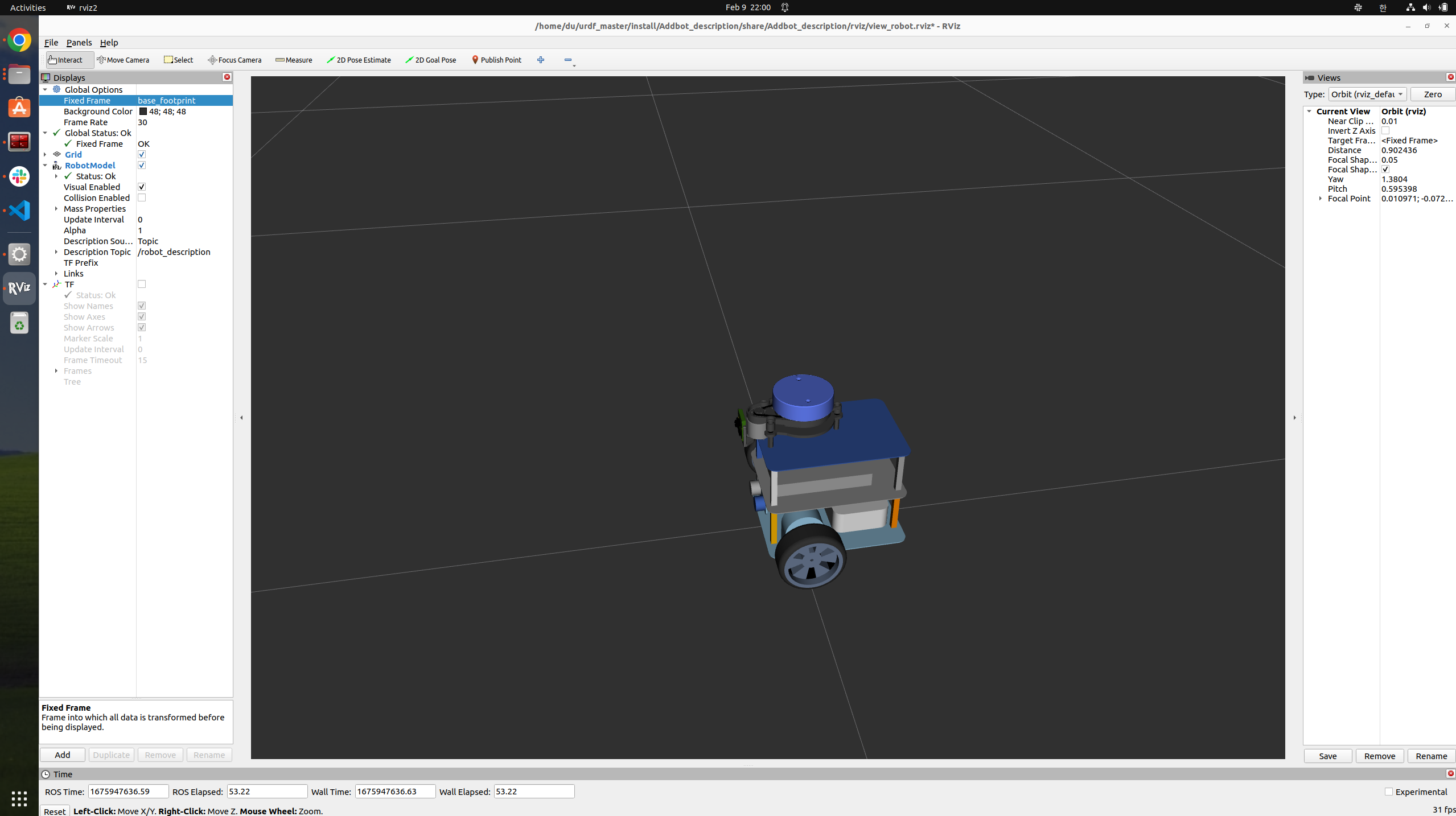Open the Trash in the dock
1456x816 pixels.
coord(19,323)
